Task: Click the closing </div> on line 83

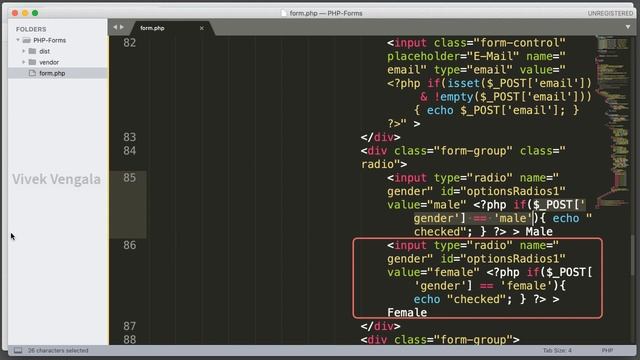Action: pyautogui.click(x=380, y=137)
